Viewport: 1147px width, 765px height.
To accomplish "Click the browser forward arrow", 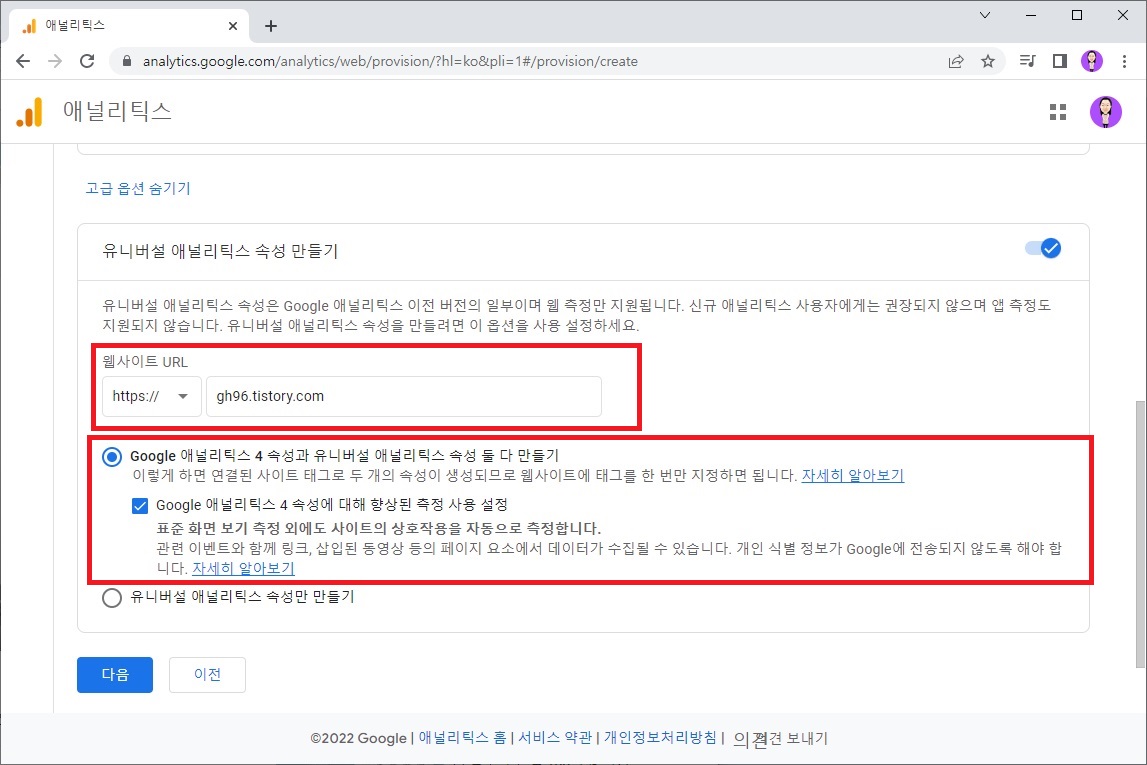I will [55, 61].
